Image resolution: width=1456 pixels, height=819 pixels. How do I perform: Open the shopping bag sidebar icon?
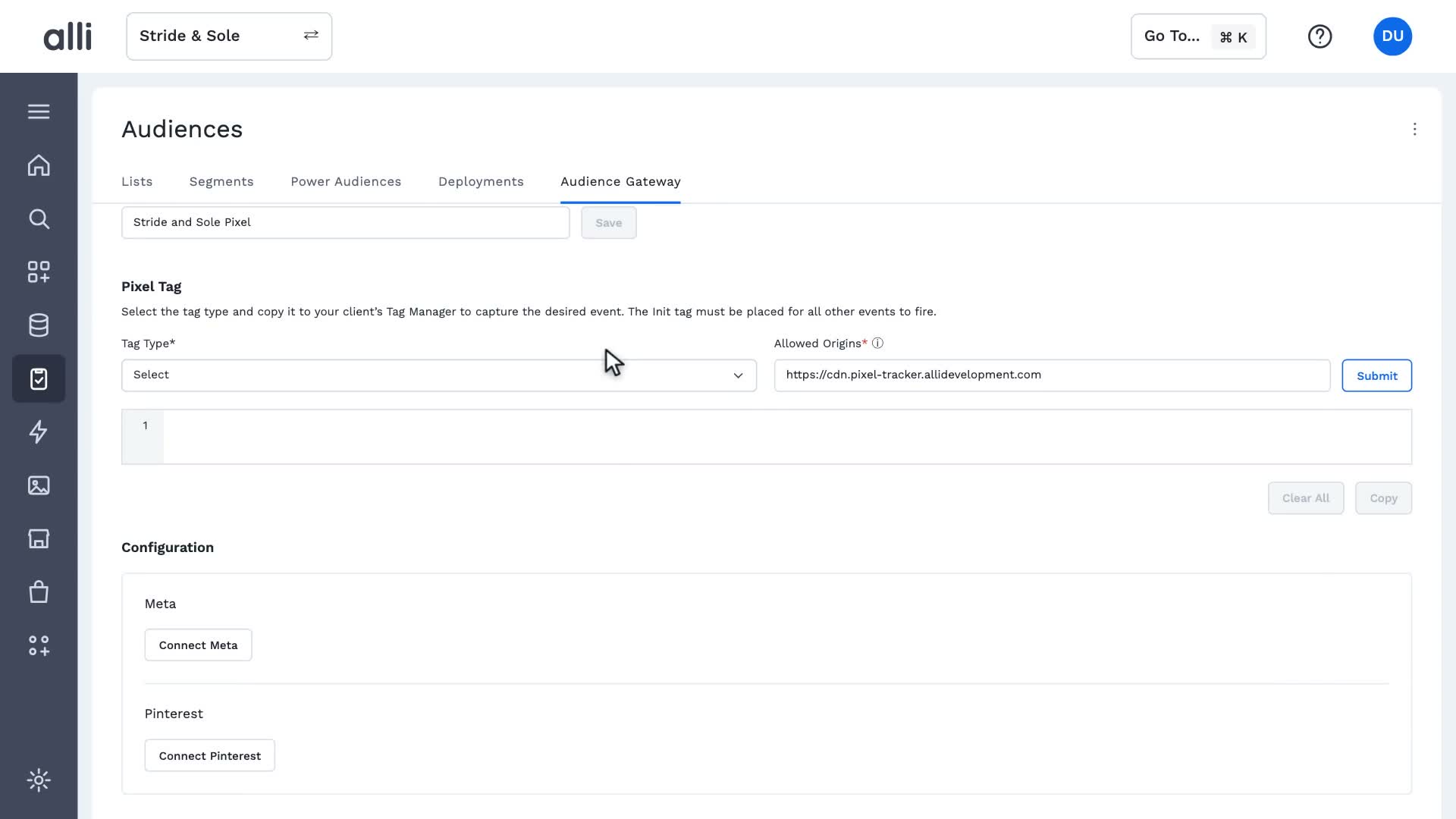tap(39, 592)
